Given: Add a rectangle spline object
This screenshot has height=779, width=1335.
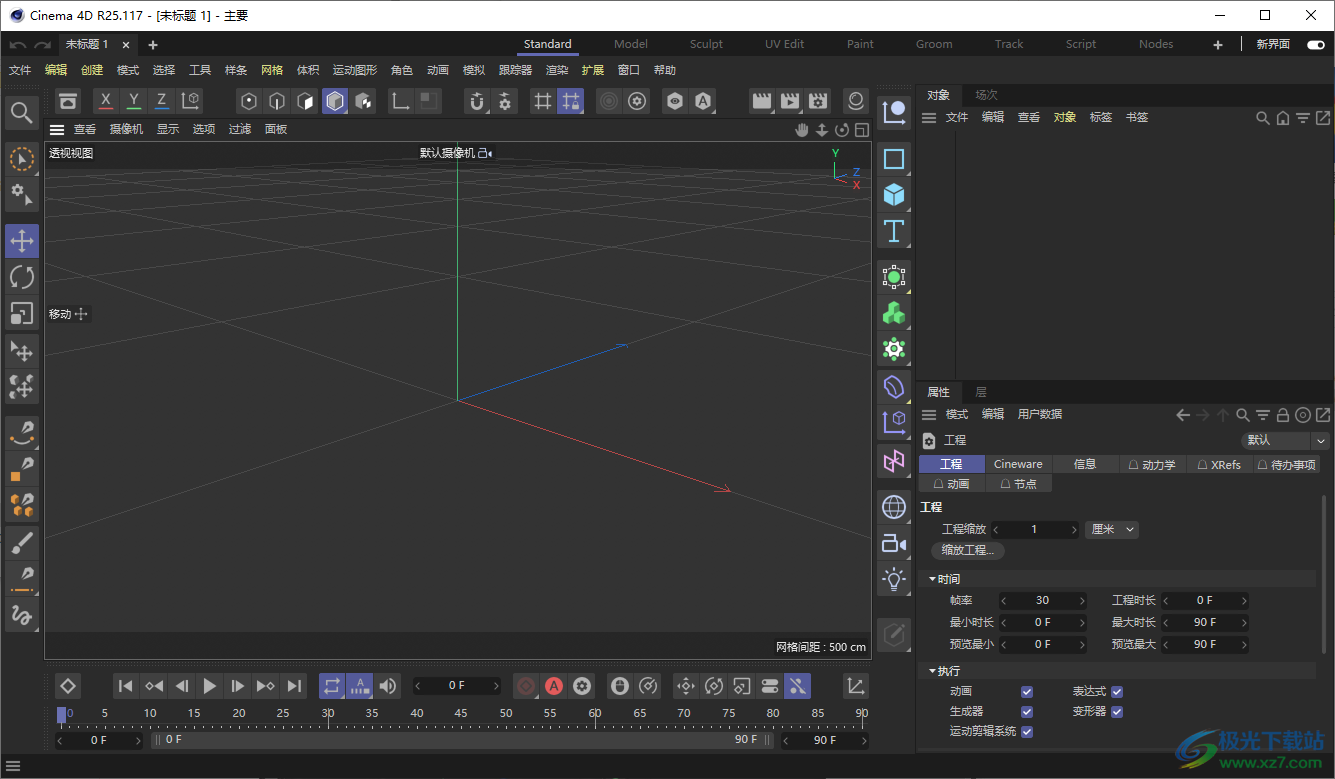Looking at the screenshot, I should [894, 159].
